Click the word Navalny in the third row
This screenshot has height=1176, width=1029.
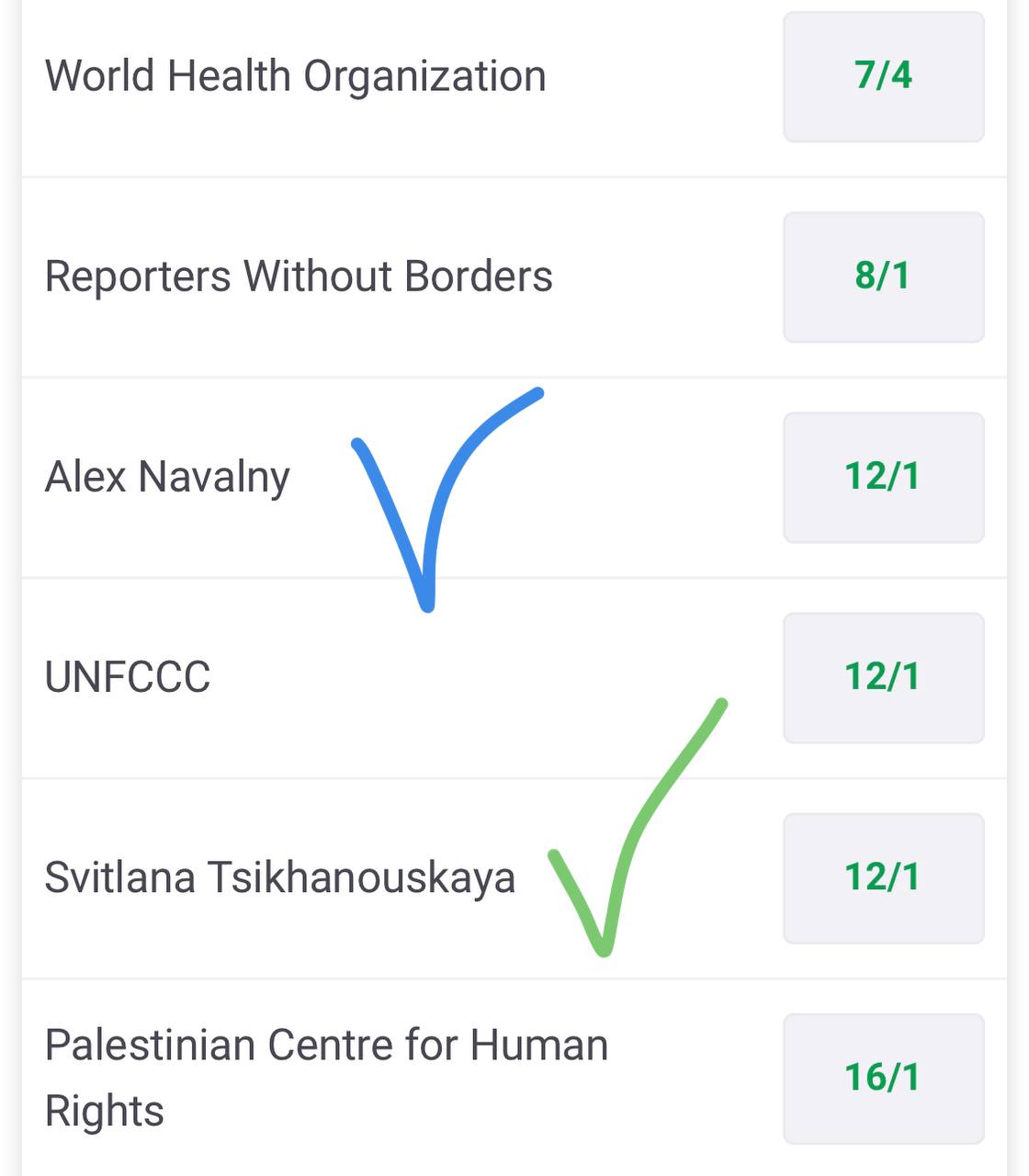click(x=214, y=478)
